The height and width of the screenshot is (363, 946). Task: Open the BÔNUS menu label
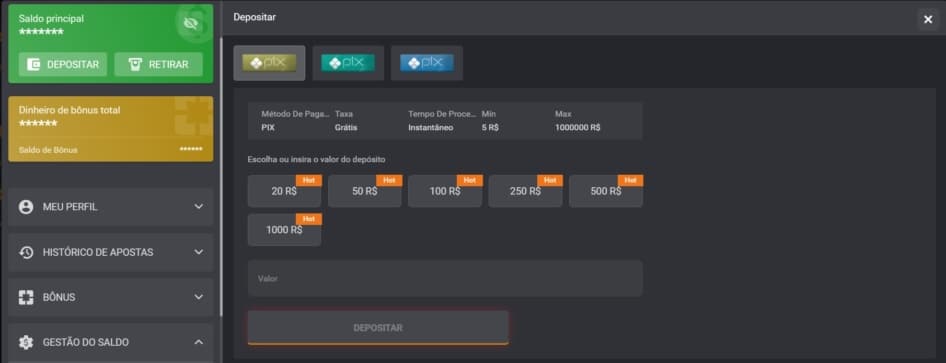pos(59,297)
